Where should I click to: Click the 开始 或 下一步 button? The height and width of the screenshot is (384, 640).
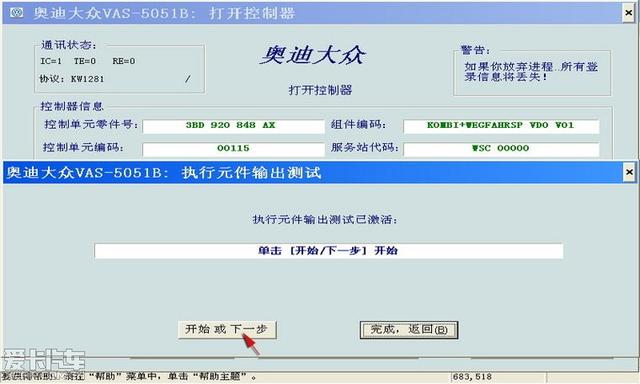pyautogui.click(x=227, y=330)
